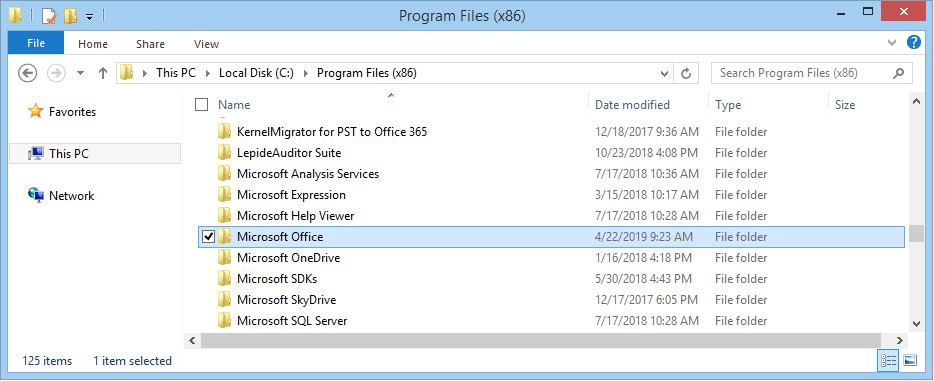Screen dimensions: 934x381
Task: Select the Microsoft Help Viewer folder
Action: (295, 216)
